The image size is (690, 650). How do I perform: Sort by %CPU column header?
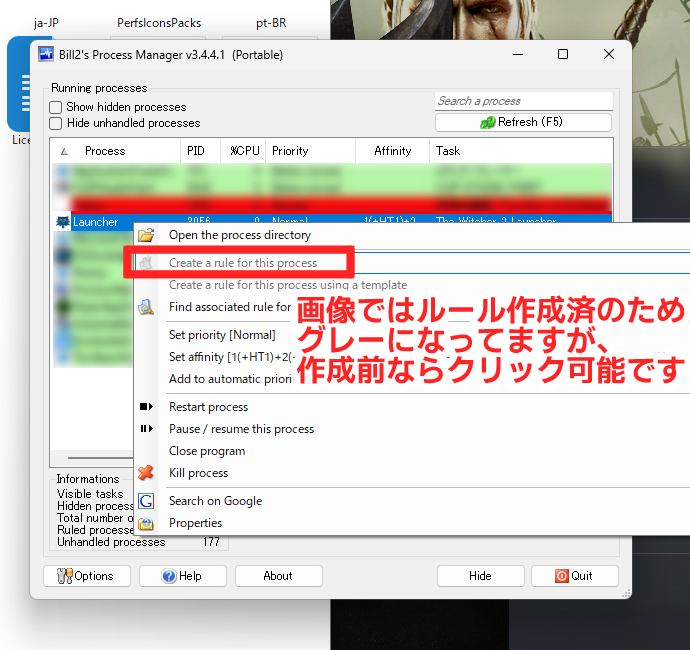[242, 151]
